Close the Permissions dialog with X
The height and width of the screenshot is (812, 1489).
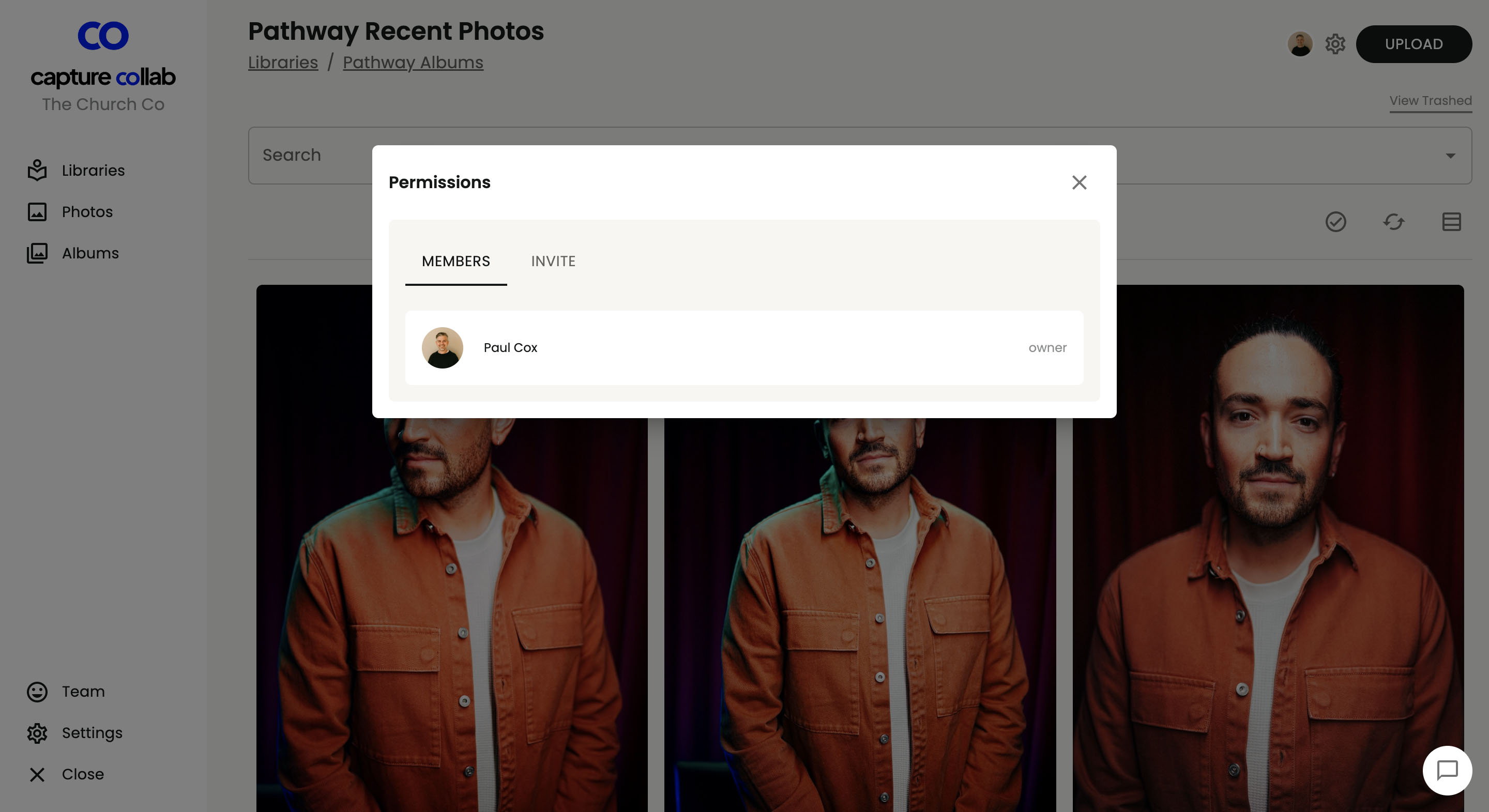point(1078,182)
